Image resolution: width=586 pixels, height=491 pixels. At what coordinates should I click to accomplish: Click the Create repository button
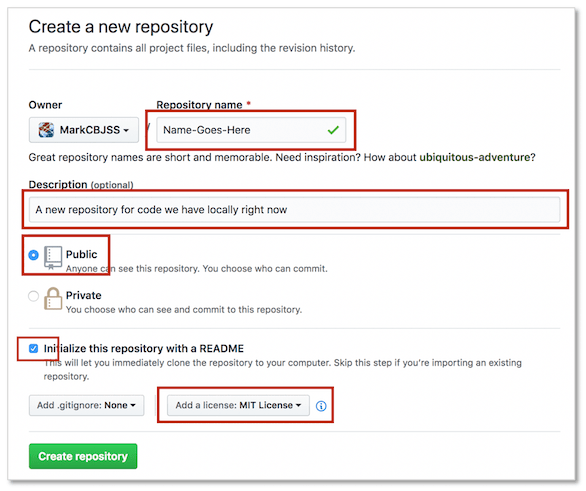[83, 456]
